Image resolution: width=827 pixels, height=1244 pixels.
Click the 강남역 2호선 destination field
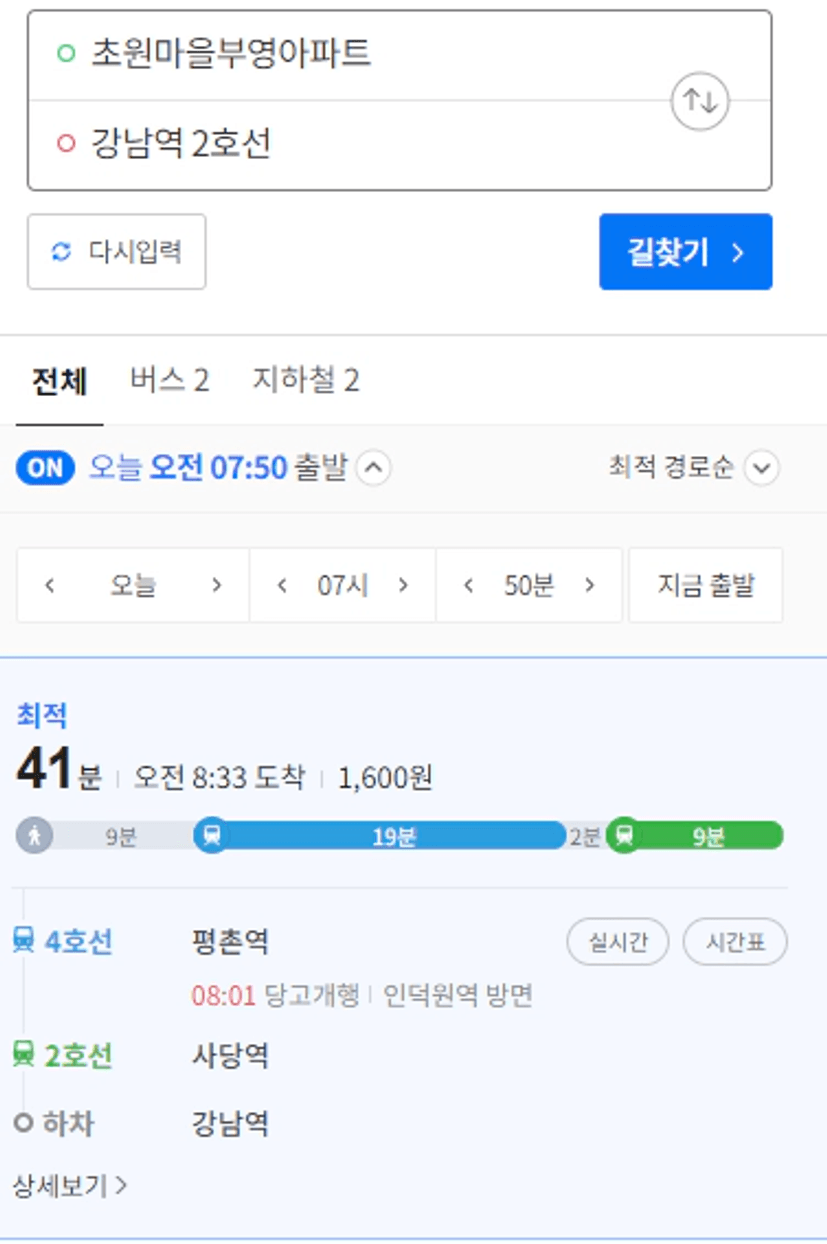[399, 145]
